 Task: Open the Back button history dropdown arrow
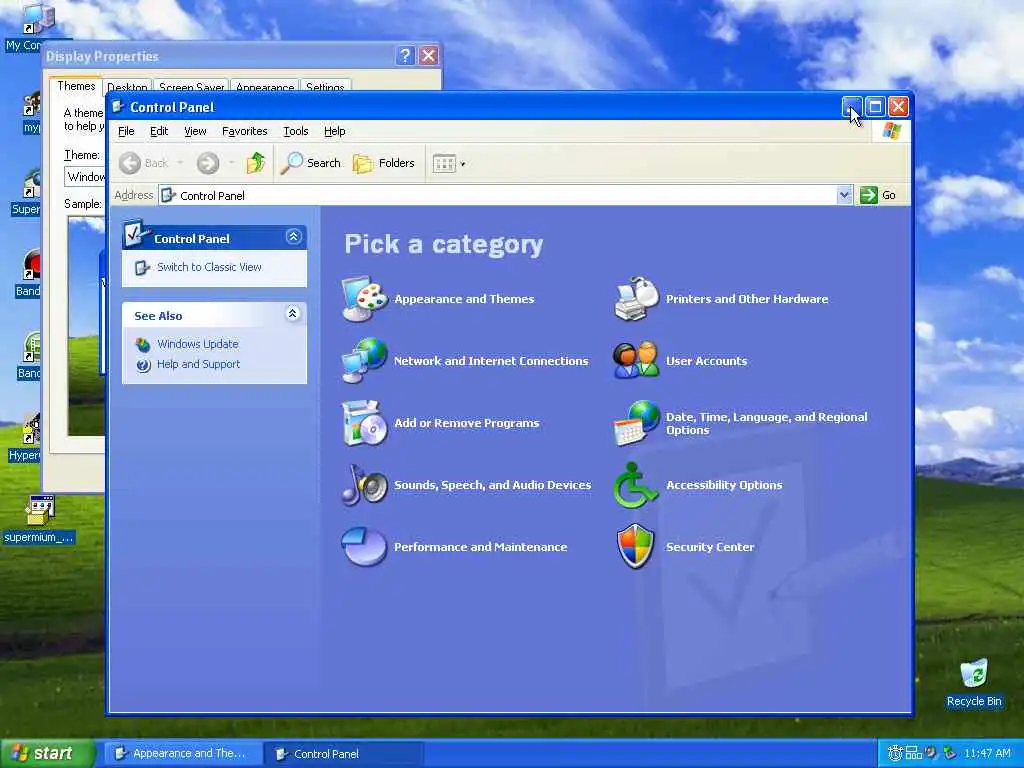(x=180, y=163)
